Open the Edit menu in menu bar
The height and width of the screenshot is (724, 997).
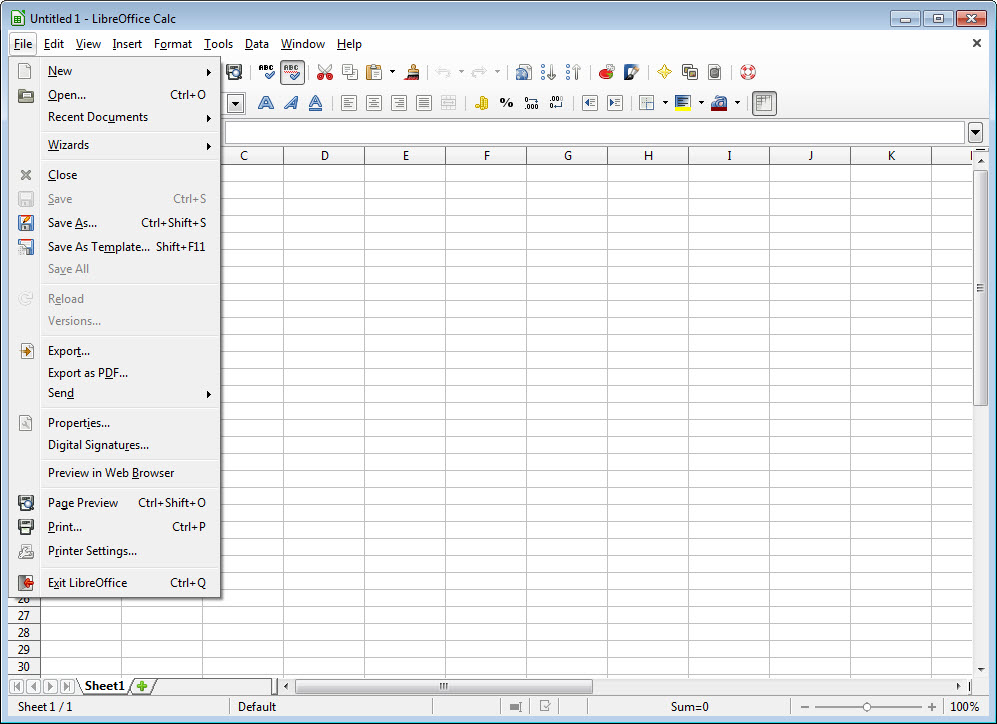(53, 44)
